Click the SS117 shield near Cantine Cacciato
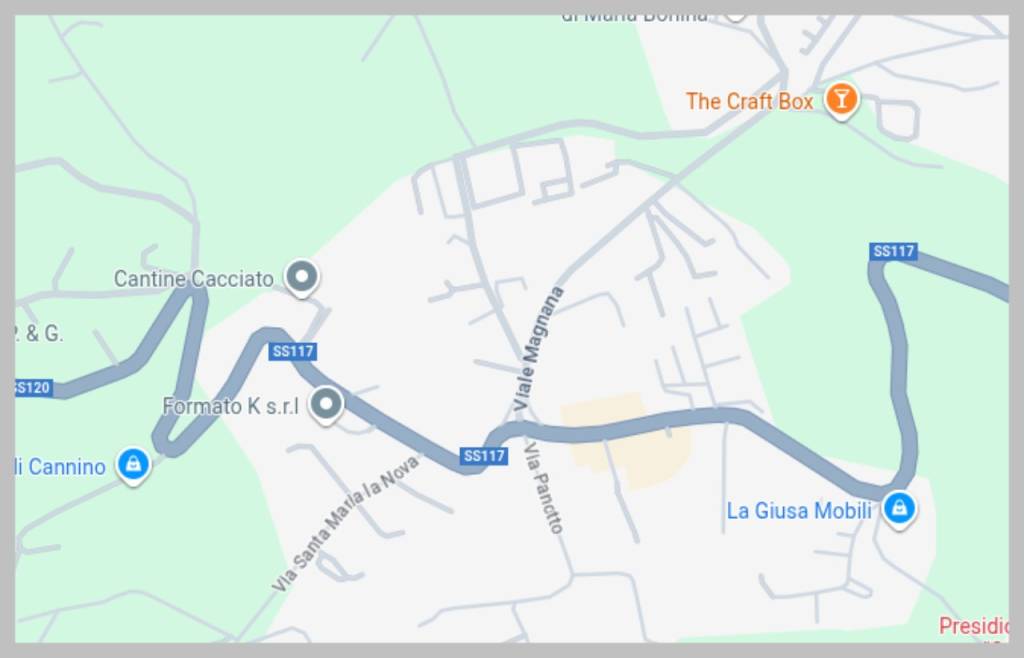This screenshot has width=1024, height=658. pyautogui.click(x=293, y=352)
